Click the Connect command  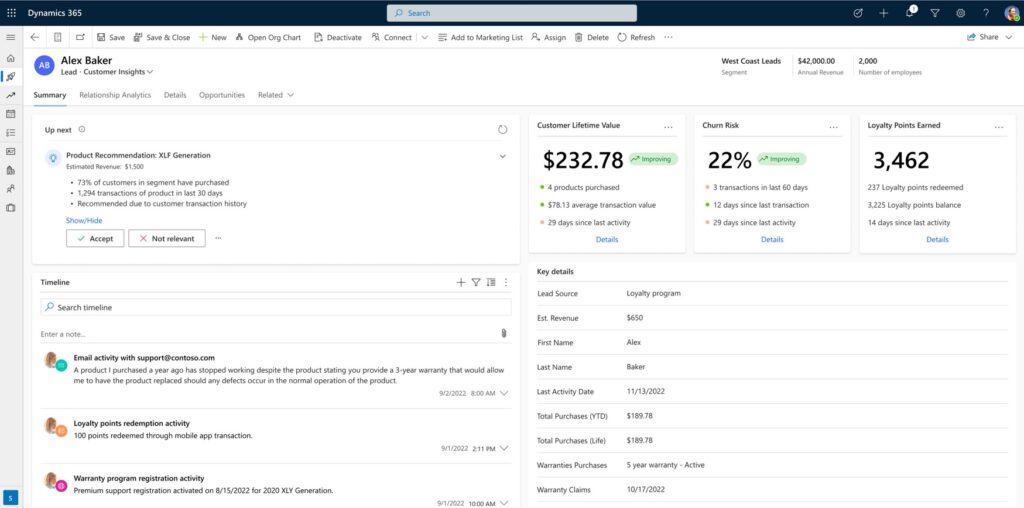[391, 37]
